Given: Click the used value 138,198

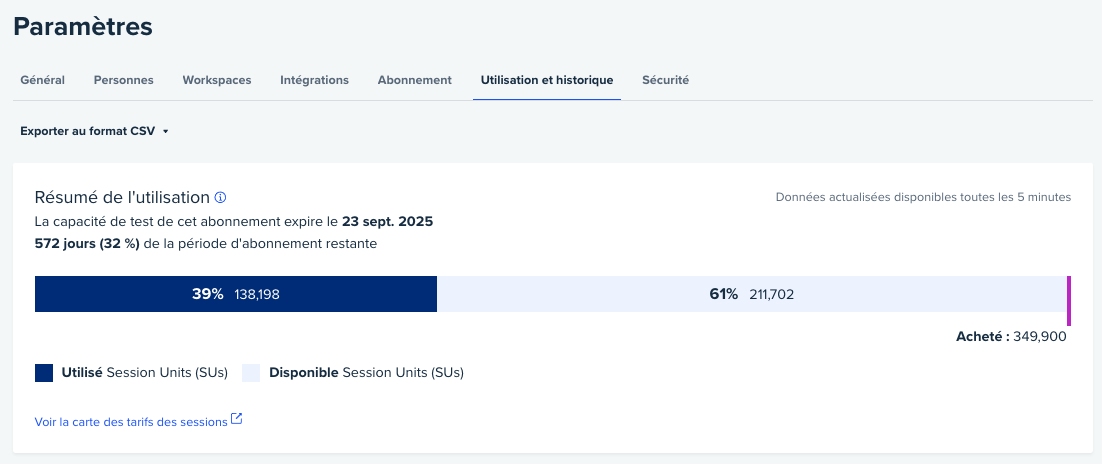Looking at the screenshot, I should [257, 295].
